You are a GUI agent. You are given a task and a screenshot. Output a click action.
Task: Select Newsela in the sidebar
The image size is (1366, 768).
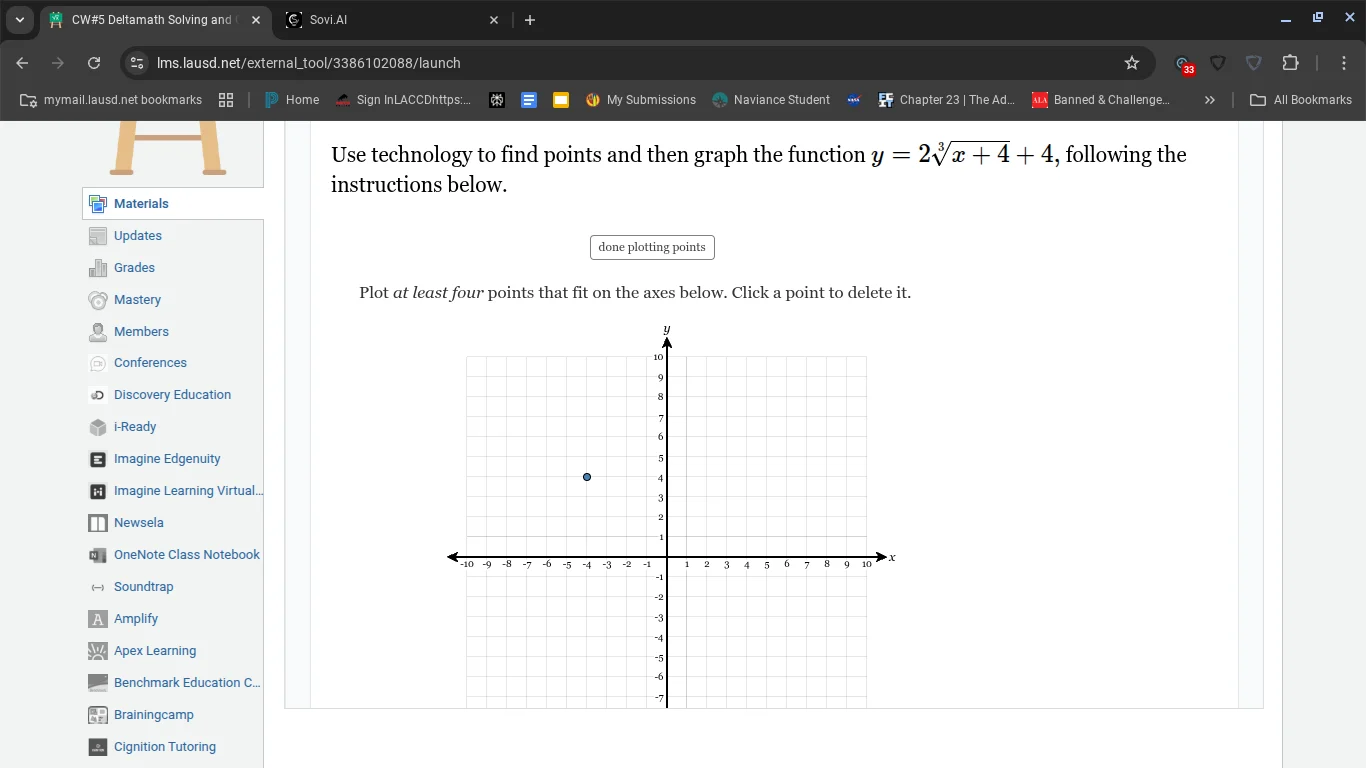pos(139,522)
